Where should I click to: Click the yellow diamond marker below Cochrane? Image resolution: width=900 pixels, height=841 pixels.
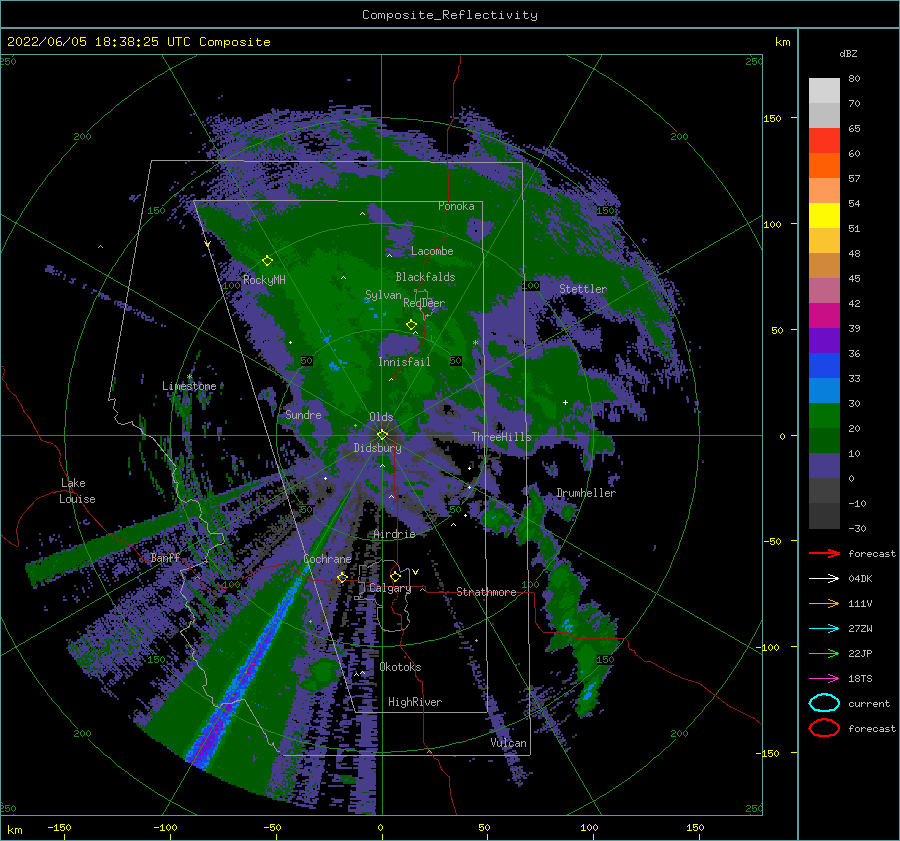(342, 577)
